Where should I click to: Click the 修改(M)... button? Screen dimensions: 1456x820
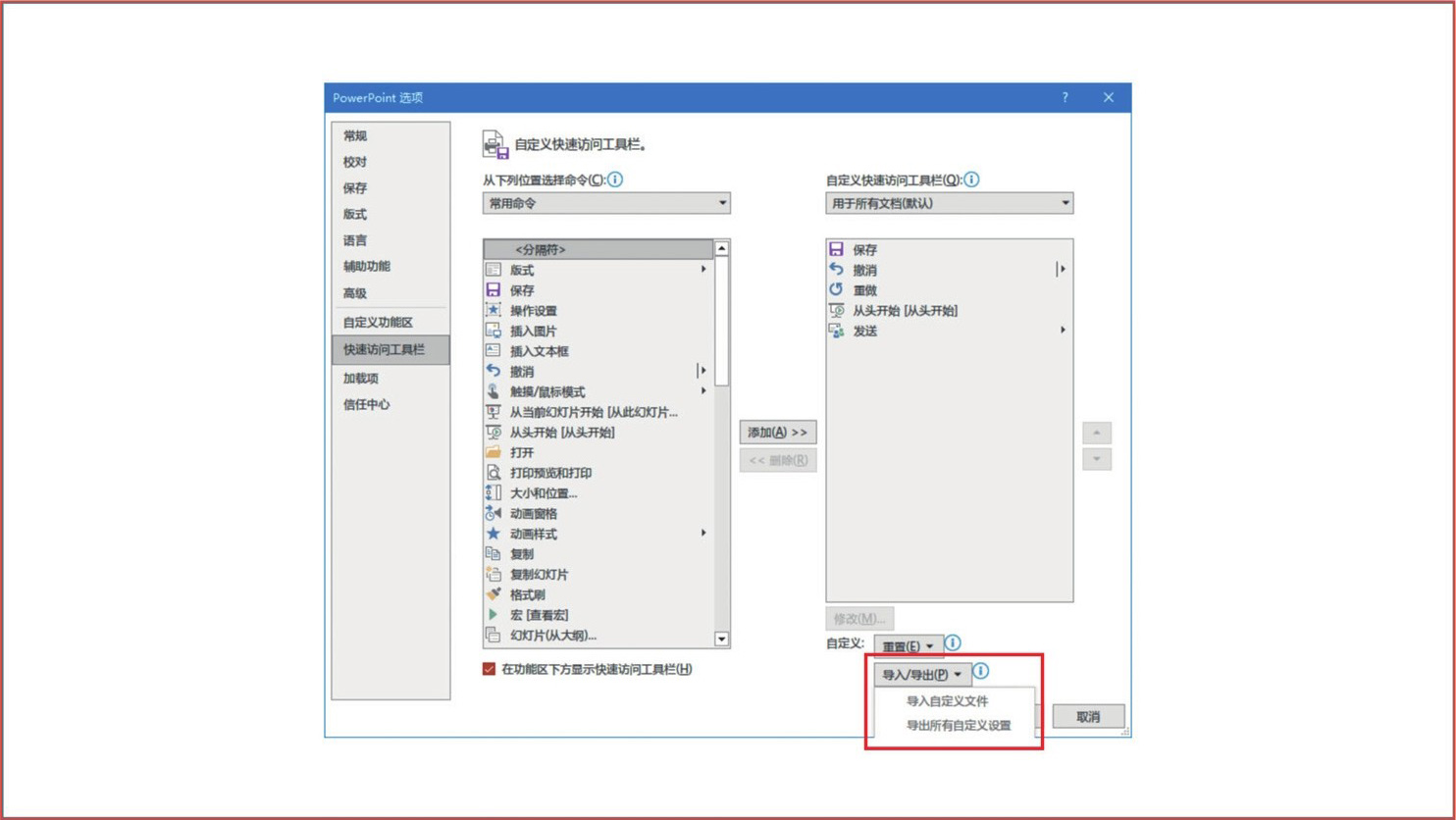pos(859,619)
